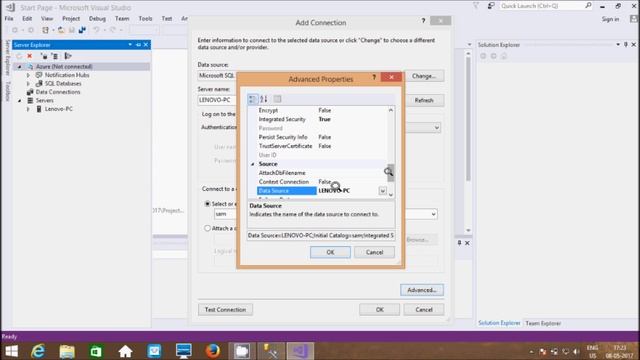The height and width of the screenshot is (360, 640).
Task: Click the rightmost Server Explorer toolbar icon
Action: coord(68,56)
